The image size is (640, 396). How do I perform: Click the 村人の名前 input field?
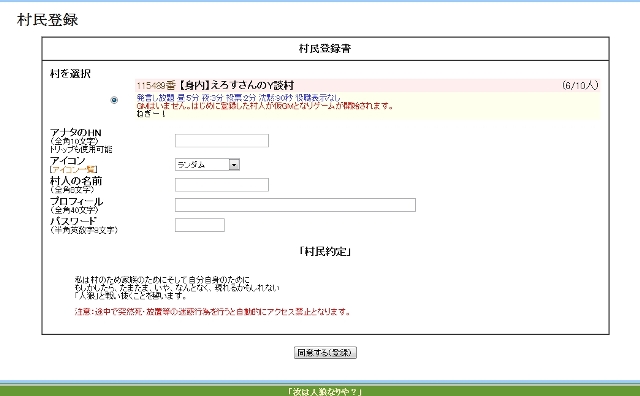(222, 185)
